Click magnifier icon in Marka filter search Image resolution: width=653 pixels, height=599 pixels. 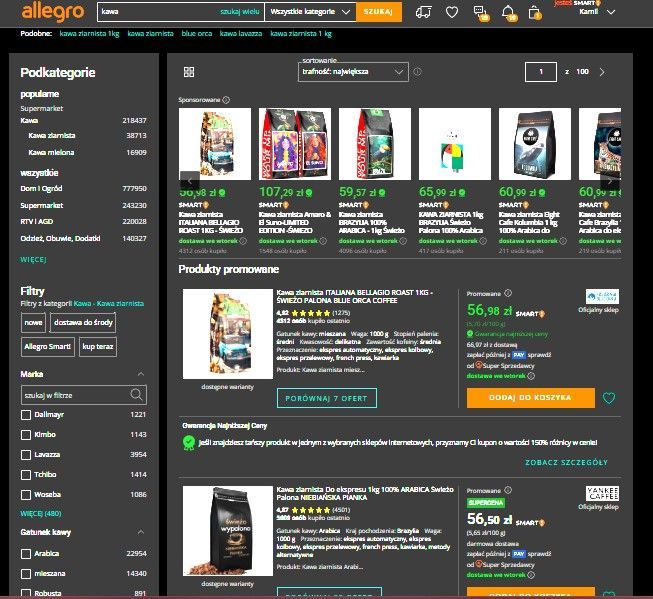tap(136, 394)
